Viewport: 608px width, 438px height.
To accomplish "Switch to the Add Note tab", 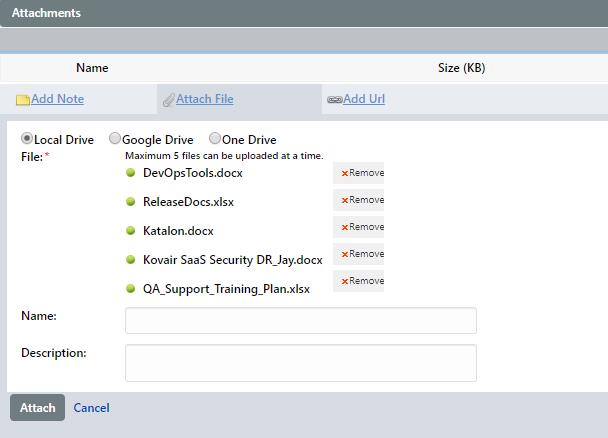I will [x=57, y=99].
